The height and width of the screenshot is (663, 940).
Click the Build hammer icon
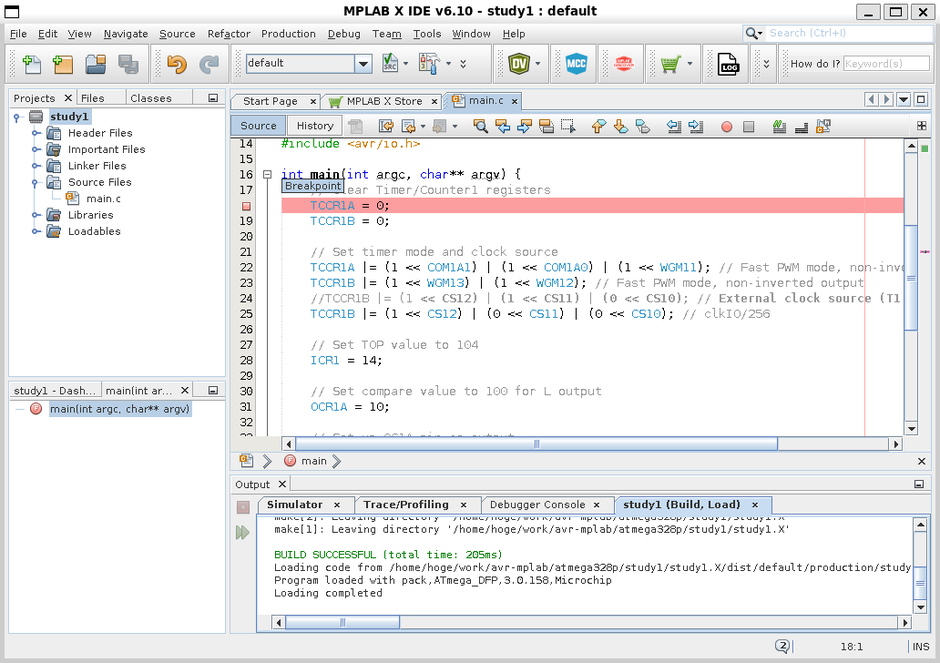pyautogui.click(x=431, y=64)
